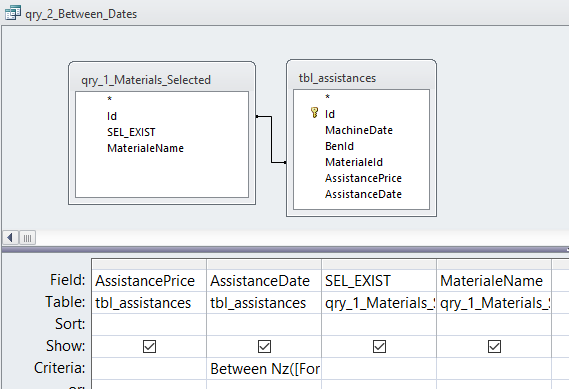Click Criteria cell for MaterialeName column
Image resolution: width=569 pixels, height=389 pixels.
point(494,369)
